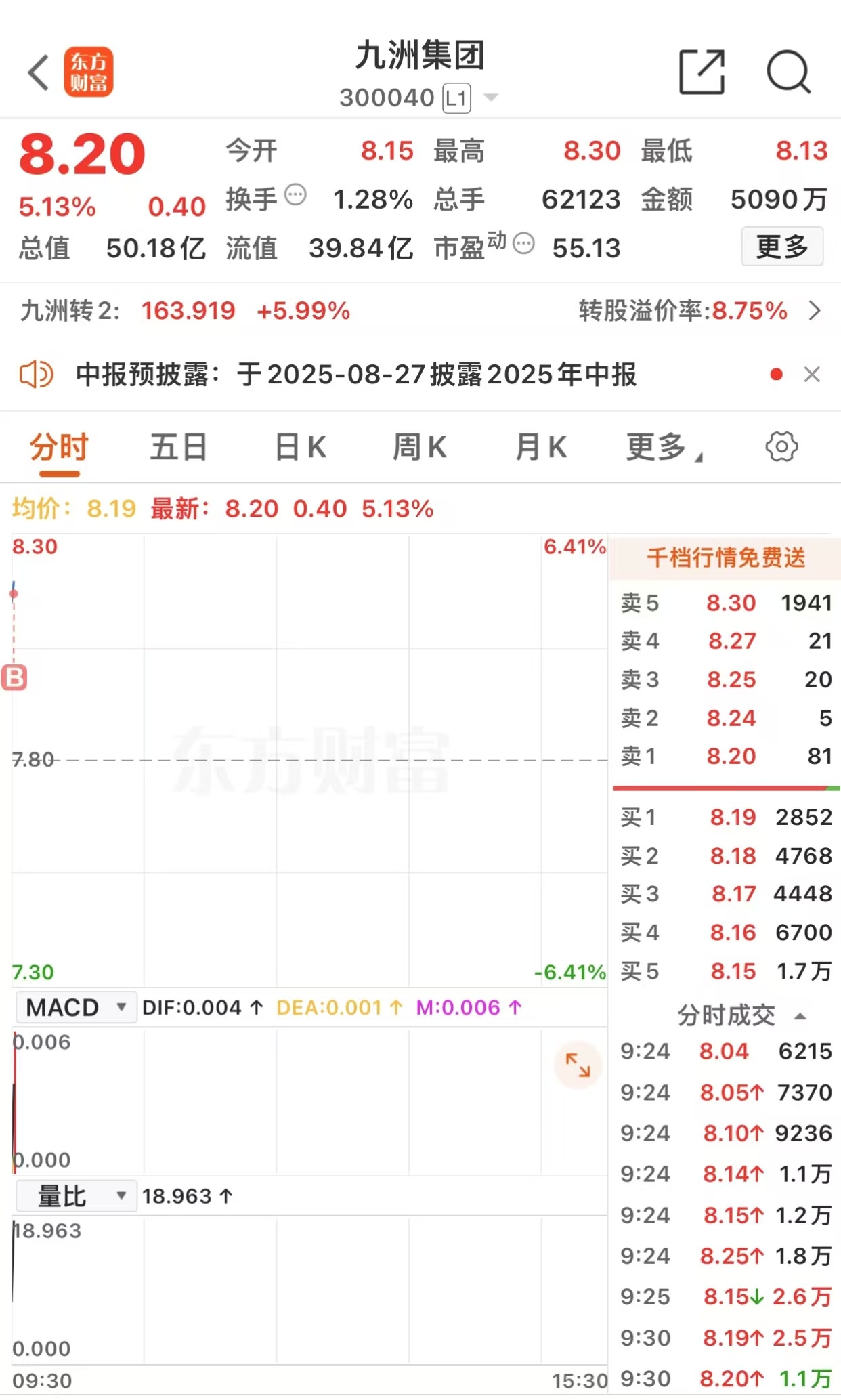Open the search magnifier icon
Image resolution: width=841 pixels, height=1400 pixels.
coord(789,72)
